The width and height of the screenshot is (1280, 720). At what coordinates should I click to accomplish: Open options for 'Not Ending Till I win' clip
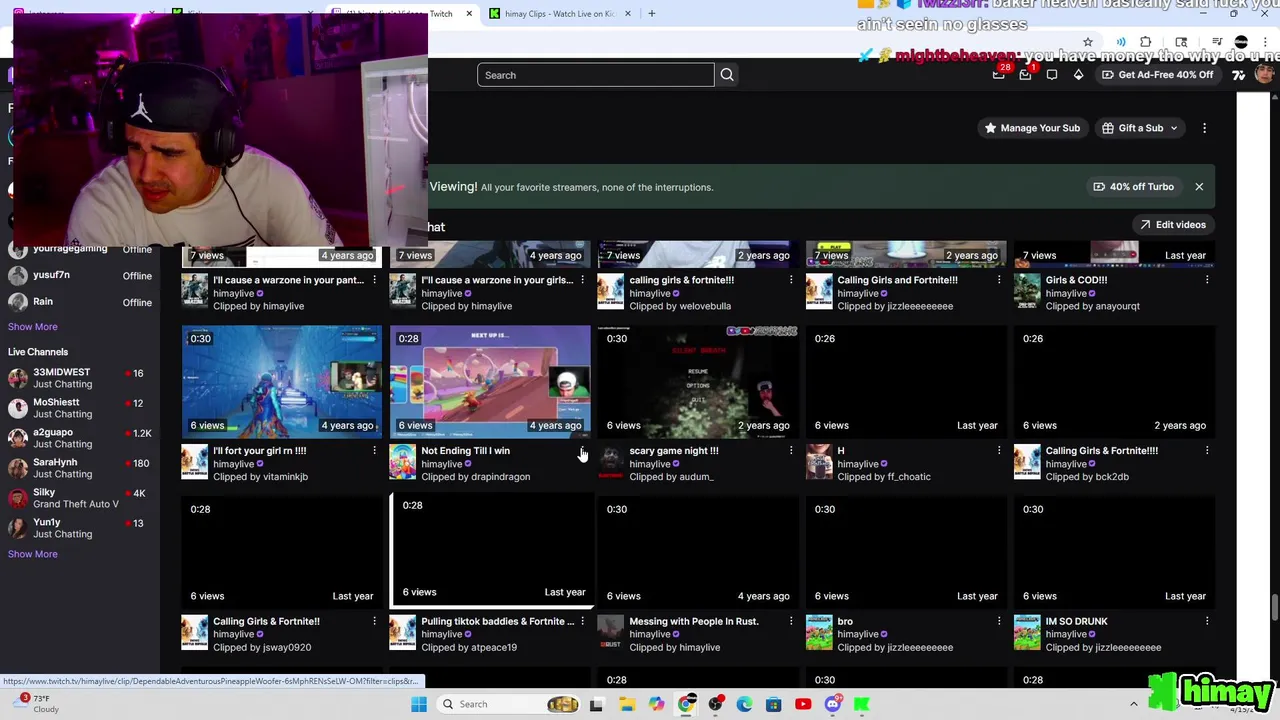(582, 451)
